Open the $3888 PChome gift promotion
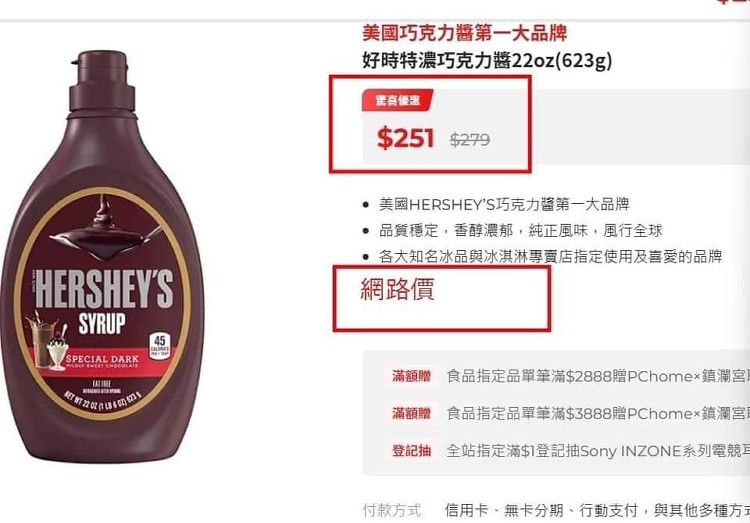This screenshot has height=523, width=750. click(598, 413)
